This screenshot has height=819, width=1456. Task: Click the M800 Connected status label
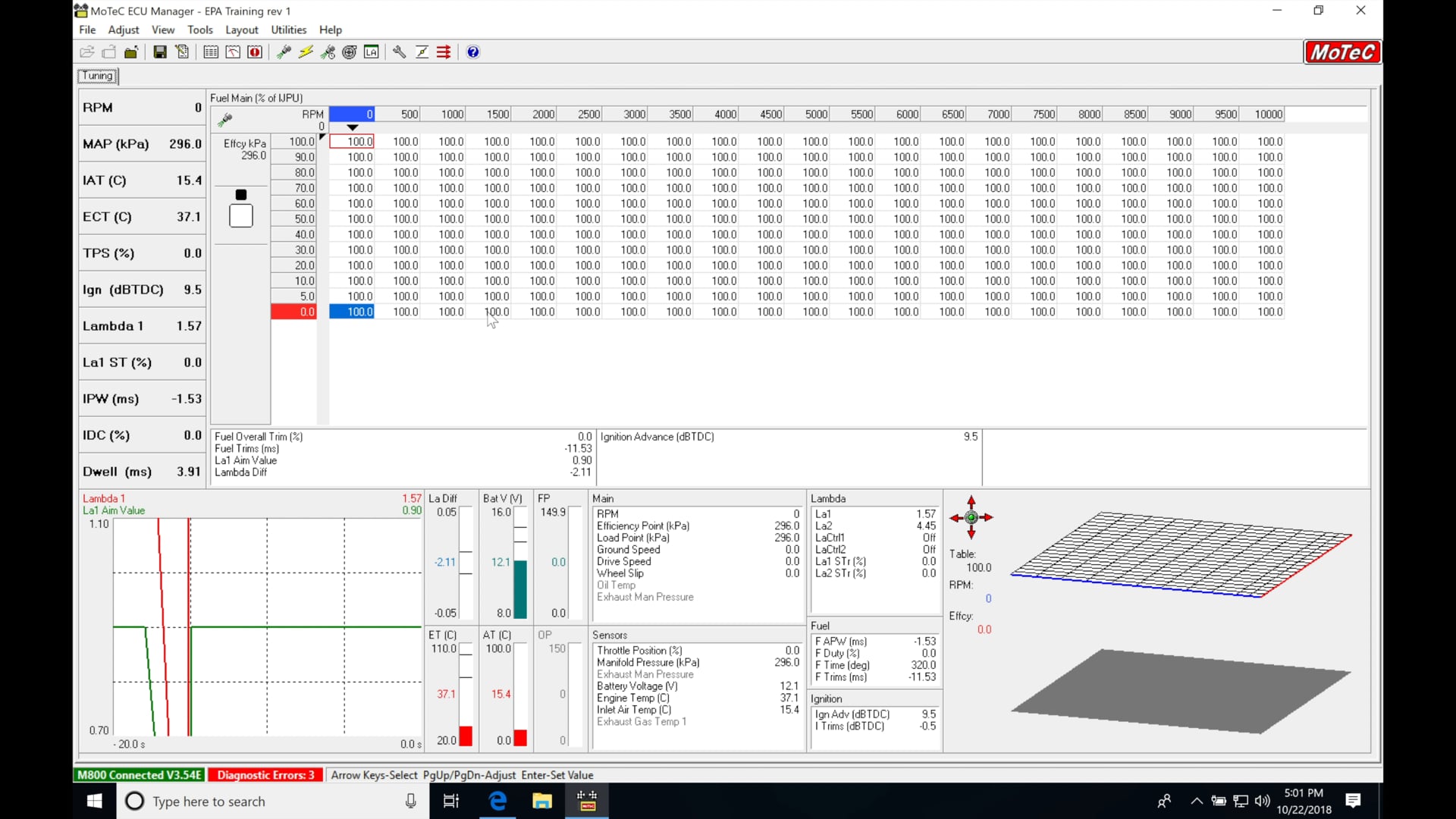click(x=139, y=775)
